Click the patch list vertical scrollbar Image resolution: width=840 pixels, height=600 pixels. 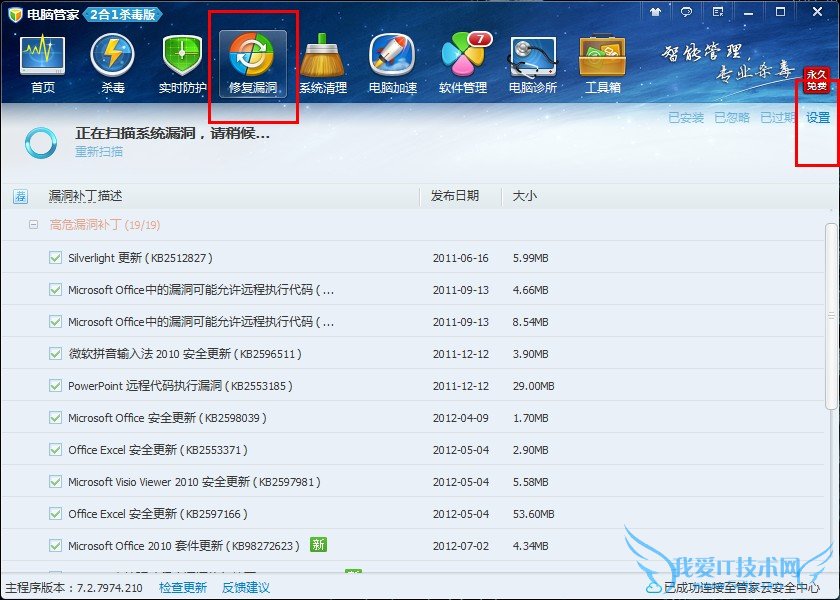point(831,316)
